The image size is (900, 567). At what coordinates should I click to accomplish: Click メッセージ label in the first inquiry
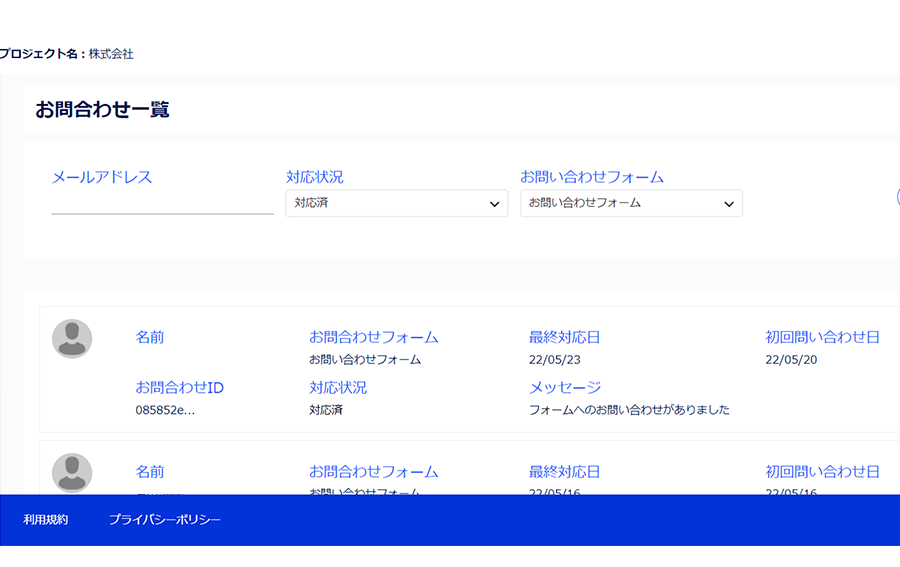point(565,388)
